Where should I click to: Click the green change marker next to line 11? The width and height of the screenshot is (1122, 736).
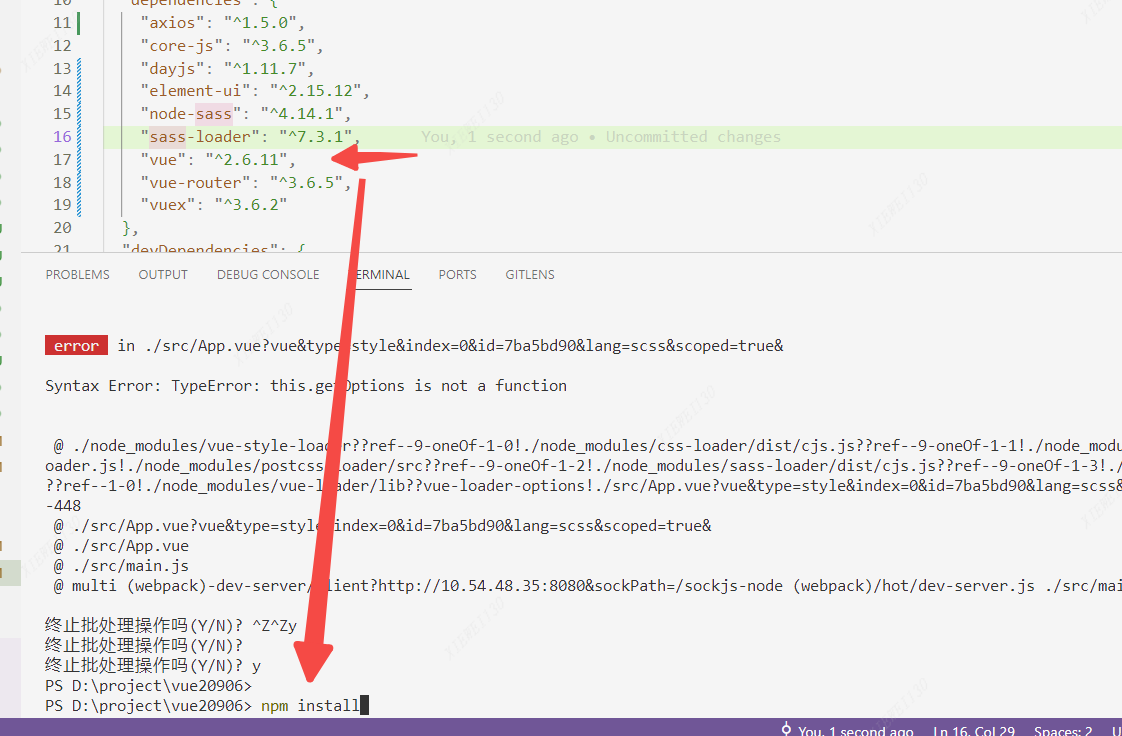coord(78,22)
